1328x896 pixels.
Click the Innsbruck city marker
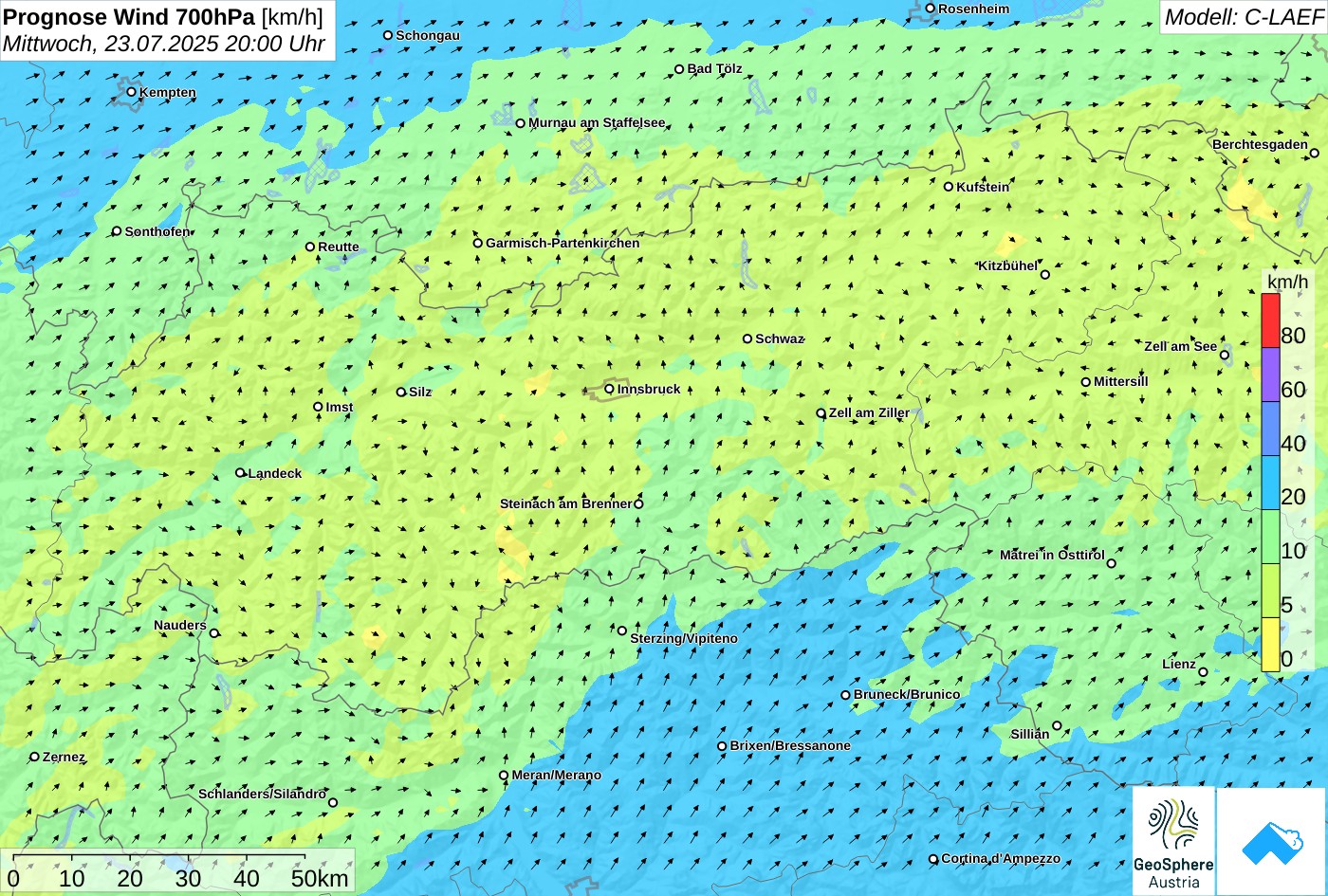tap(609, 389)
